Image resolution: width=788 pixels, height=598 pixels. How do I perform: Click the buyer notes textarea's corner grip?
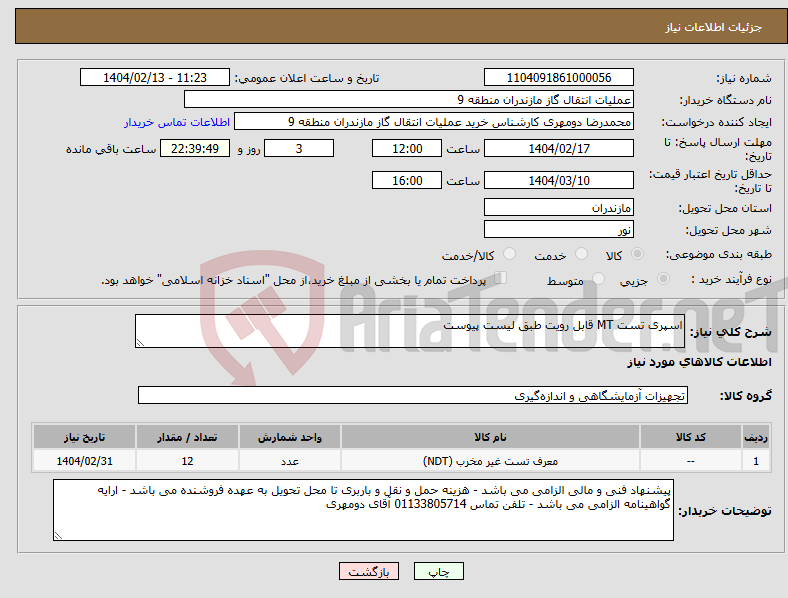click(x=58, y=536)
